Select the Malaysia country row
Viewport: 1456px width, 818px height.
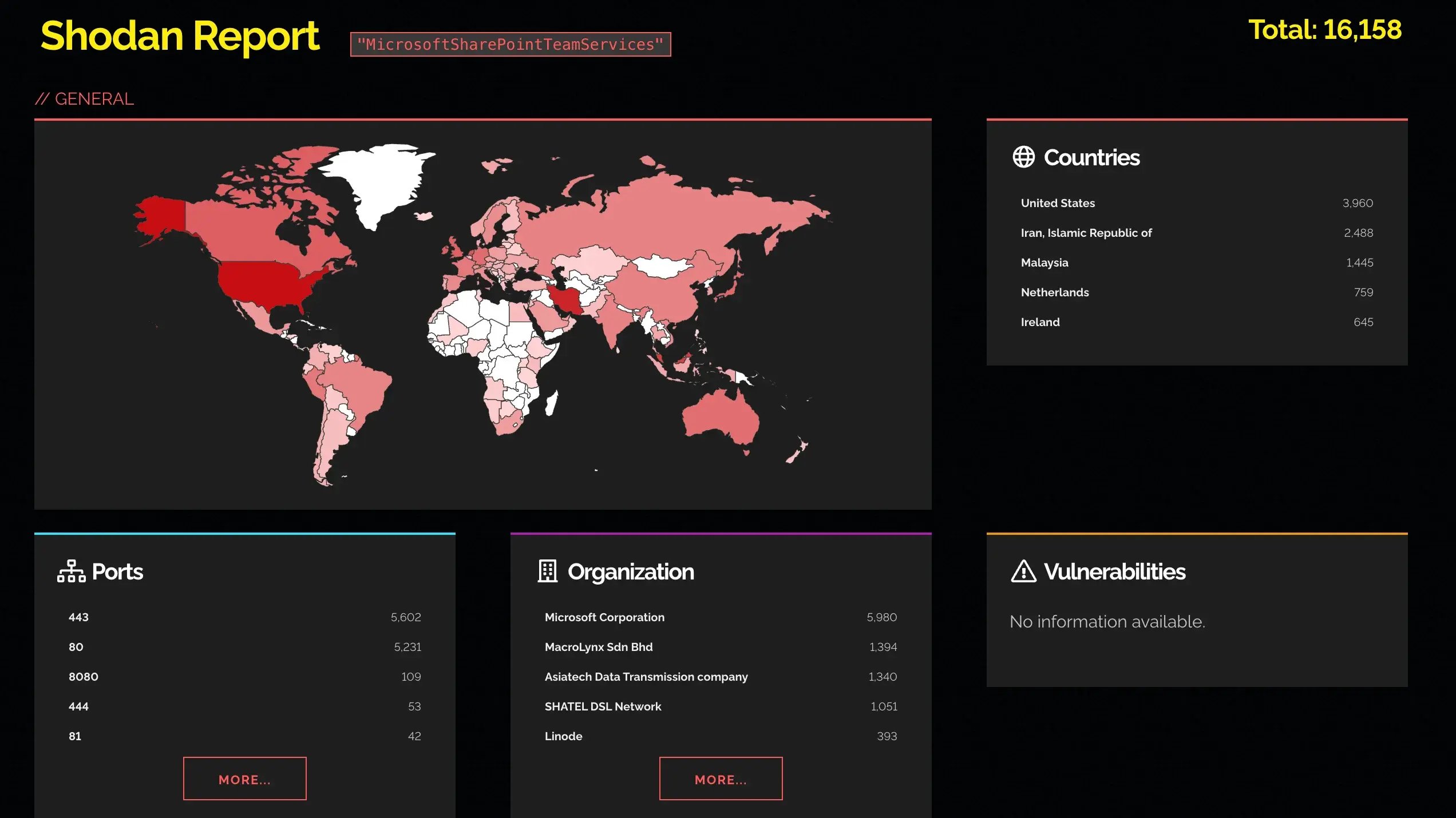click(x=1197, y=263)
